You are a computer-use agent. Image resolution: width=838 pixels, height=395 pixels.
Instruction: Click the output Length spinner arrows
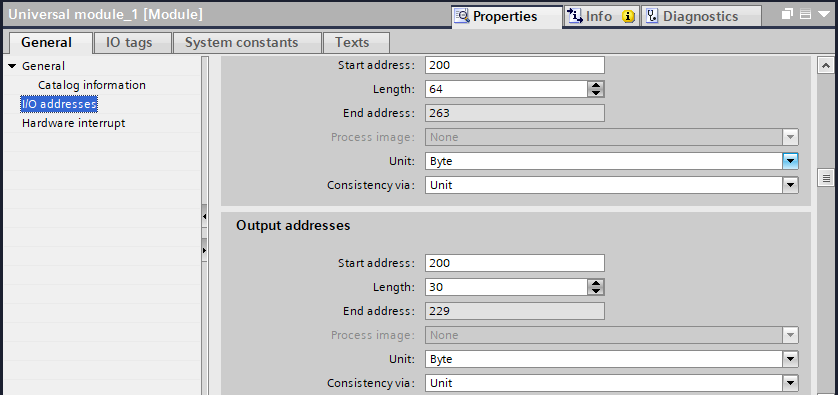[x=595, y=287]
